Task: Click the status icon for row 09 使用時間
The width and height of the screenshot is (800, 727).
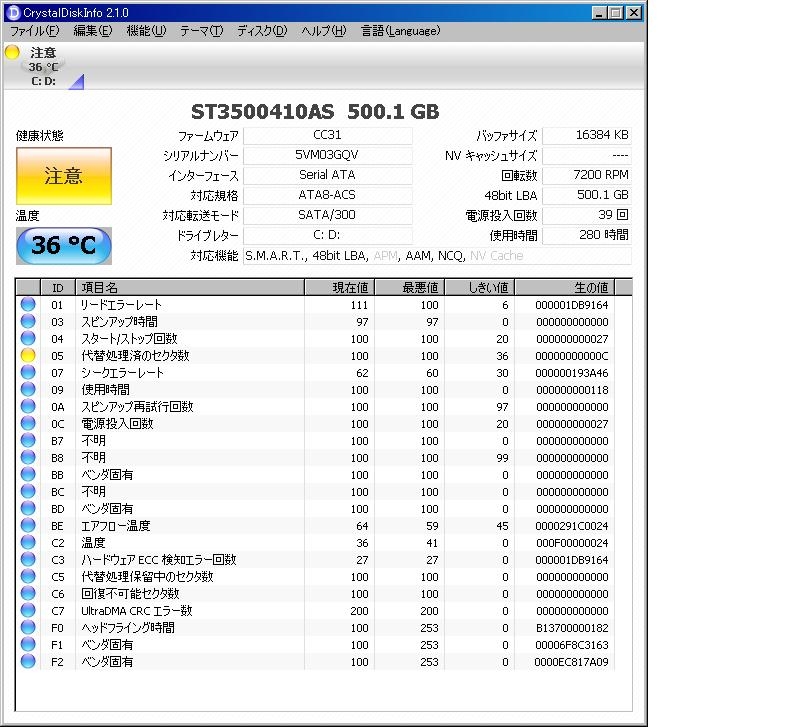Action: (28, 389)
